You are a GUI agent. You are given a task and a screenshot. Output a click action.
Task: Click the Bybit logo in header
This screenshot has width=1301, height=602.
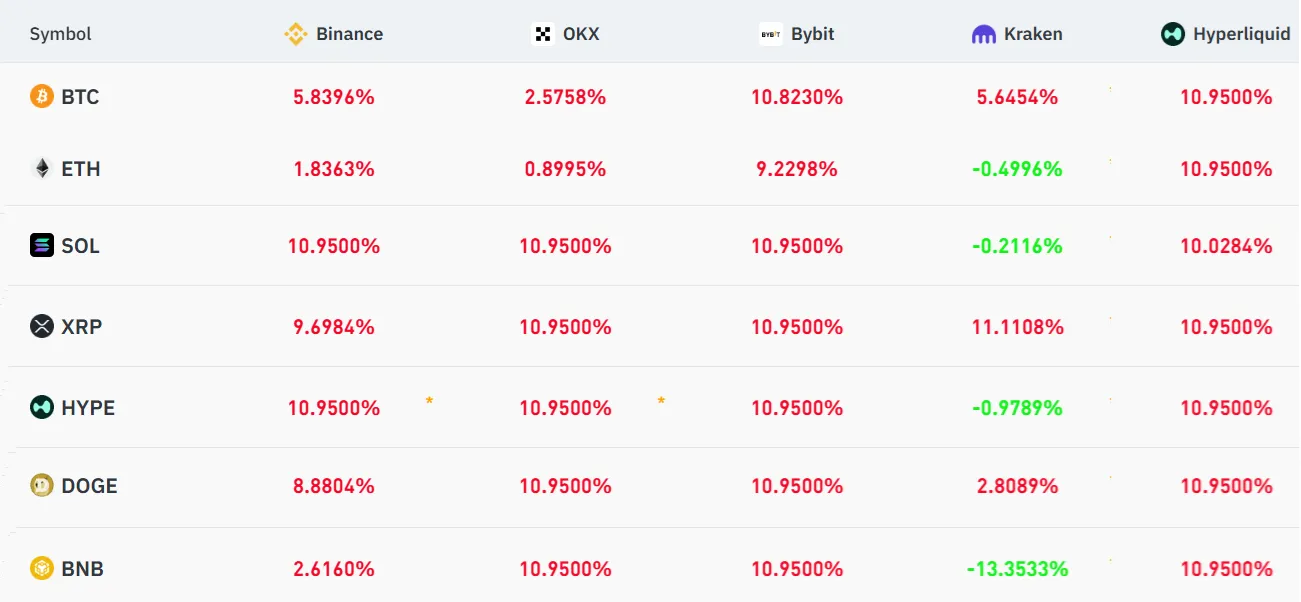pos(770,34)
